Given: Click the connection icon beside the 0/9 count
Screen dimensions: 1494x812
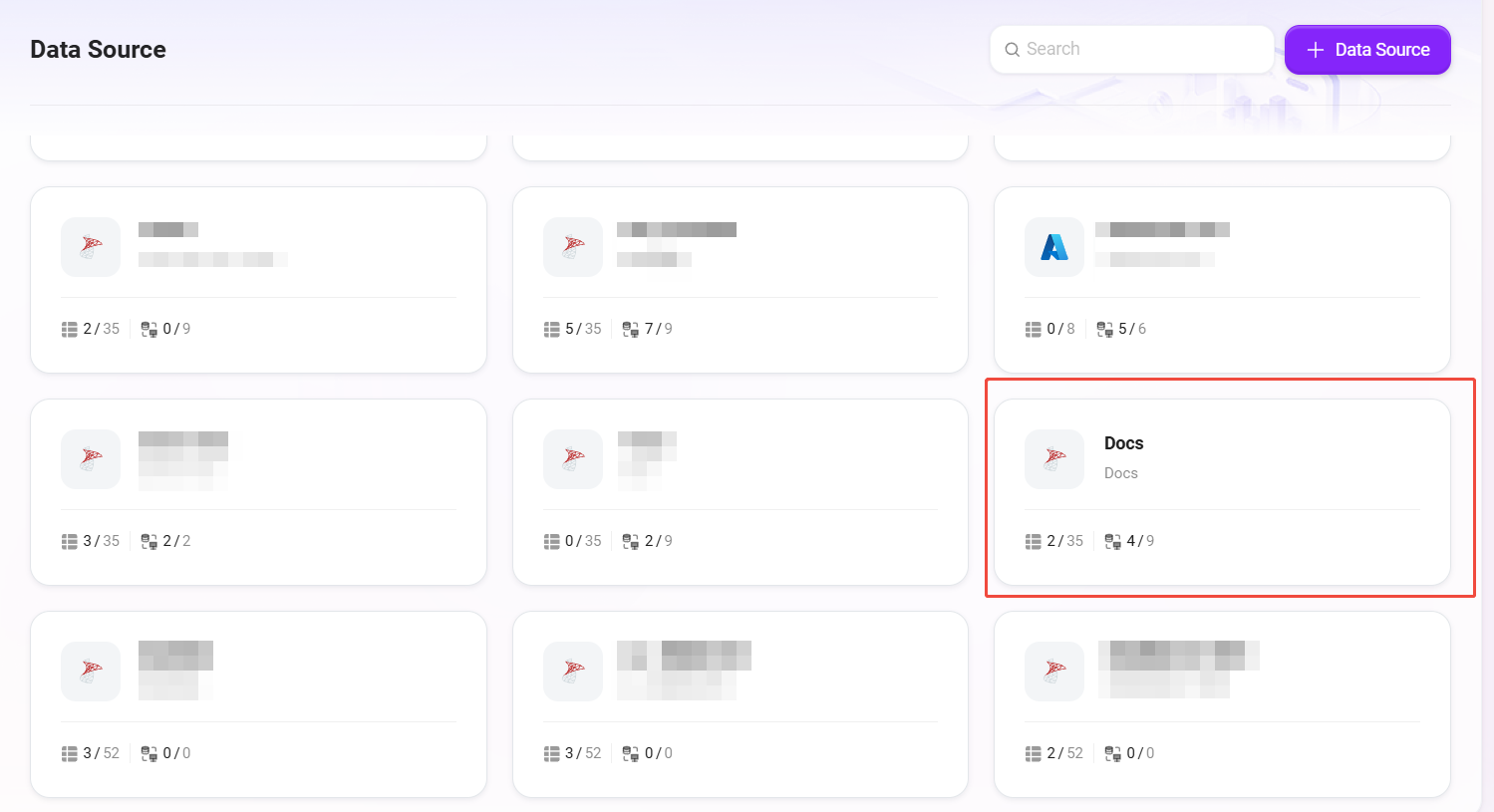Looking at the screenshot, I should point(149,329).
